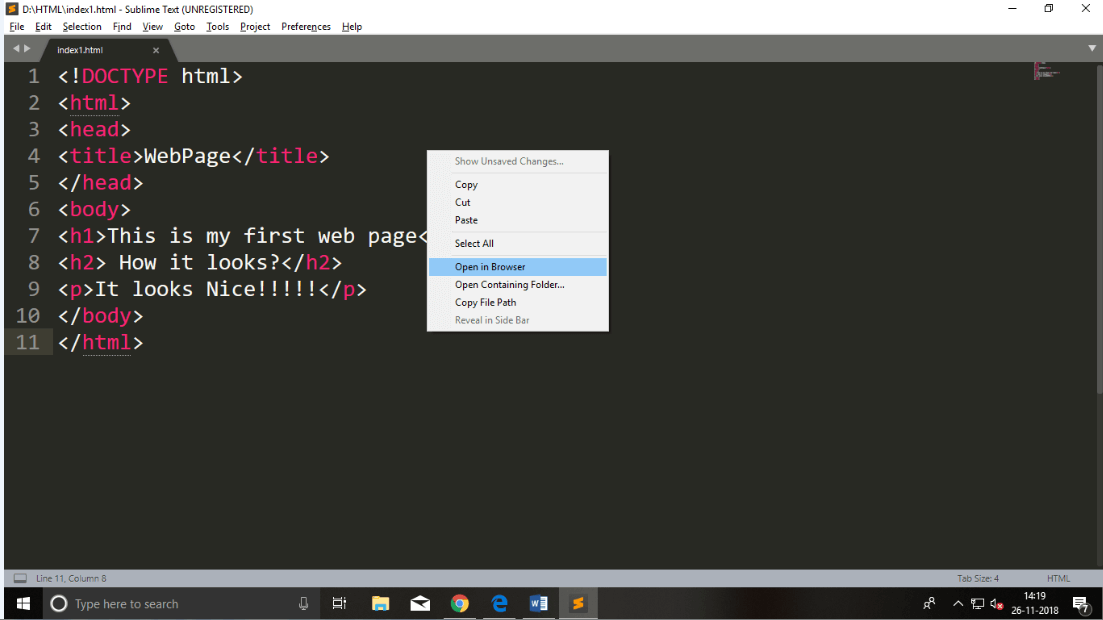
Task: Open the Find menu
Action: coord(122,27)
